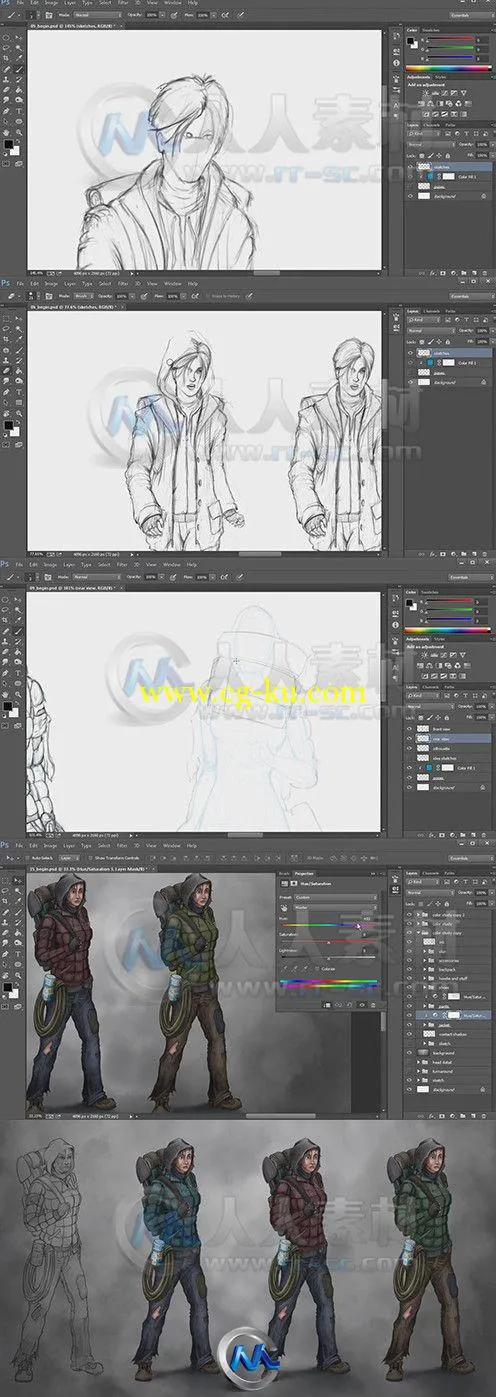
Task: Open the File menu in the 145% window
Action: [x=18, y=4]
